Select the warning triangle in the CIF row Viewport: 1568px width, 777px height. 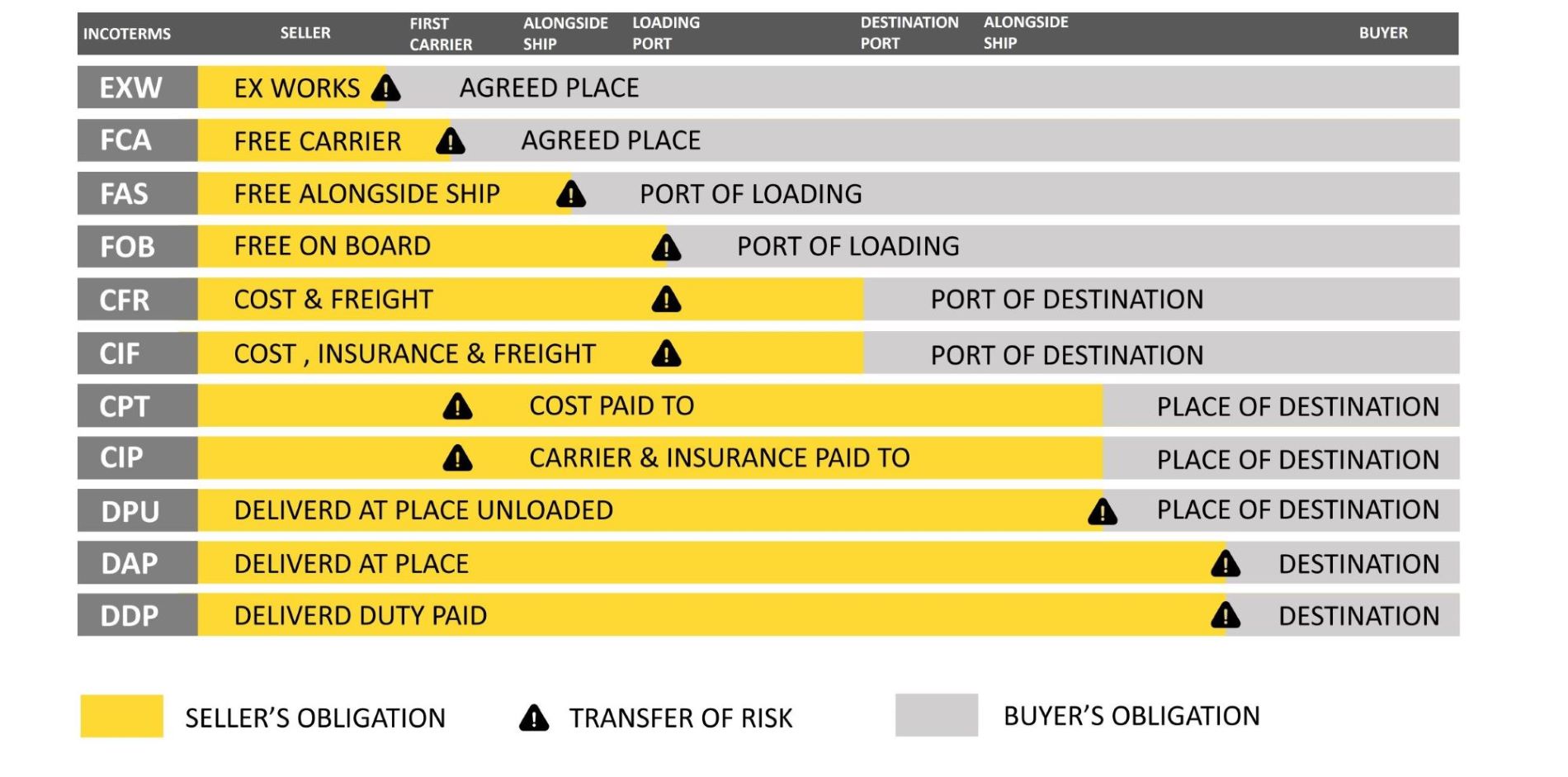[667, 354]
